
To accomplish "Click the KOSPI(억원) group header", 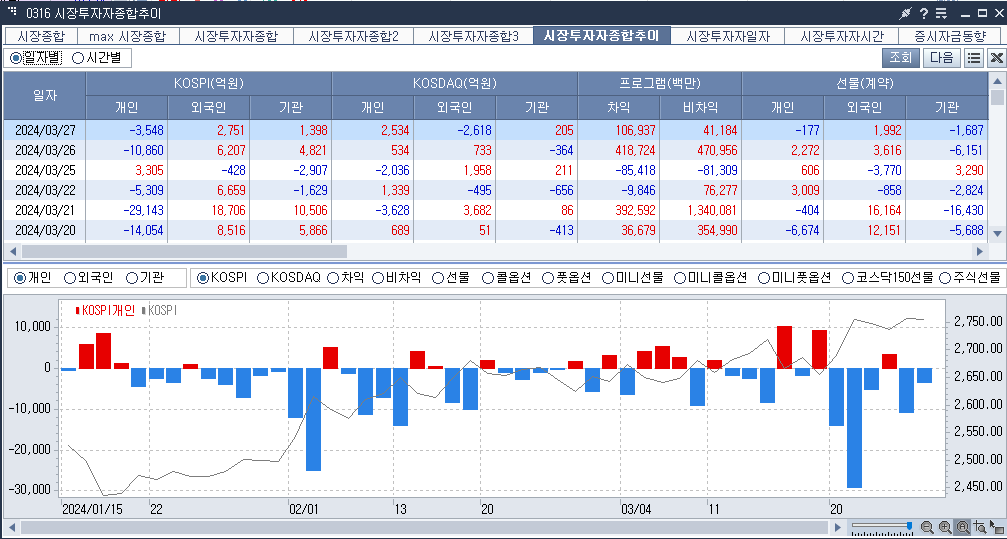I will pos(209,84).
